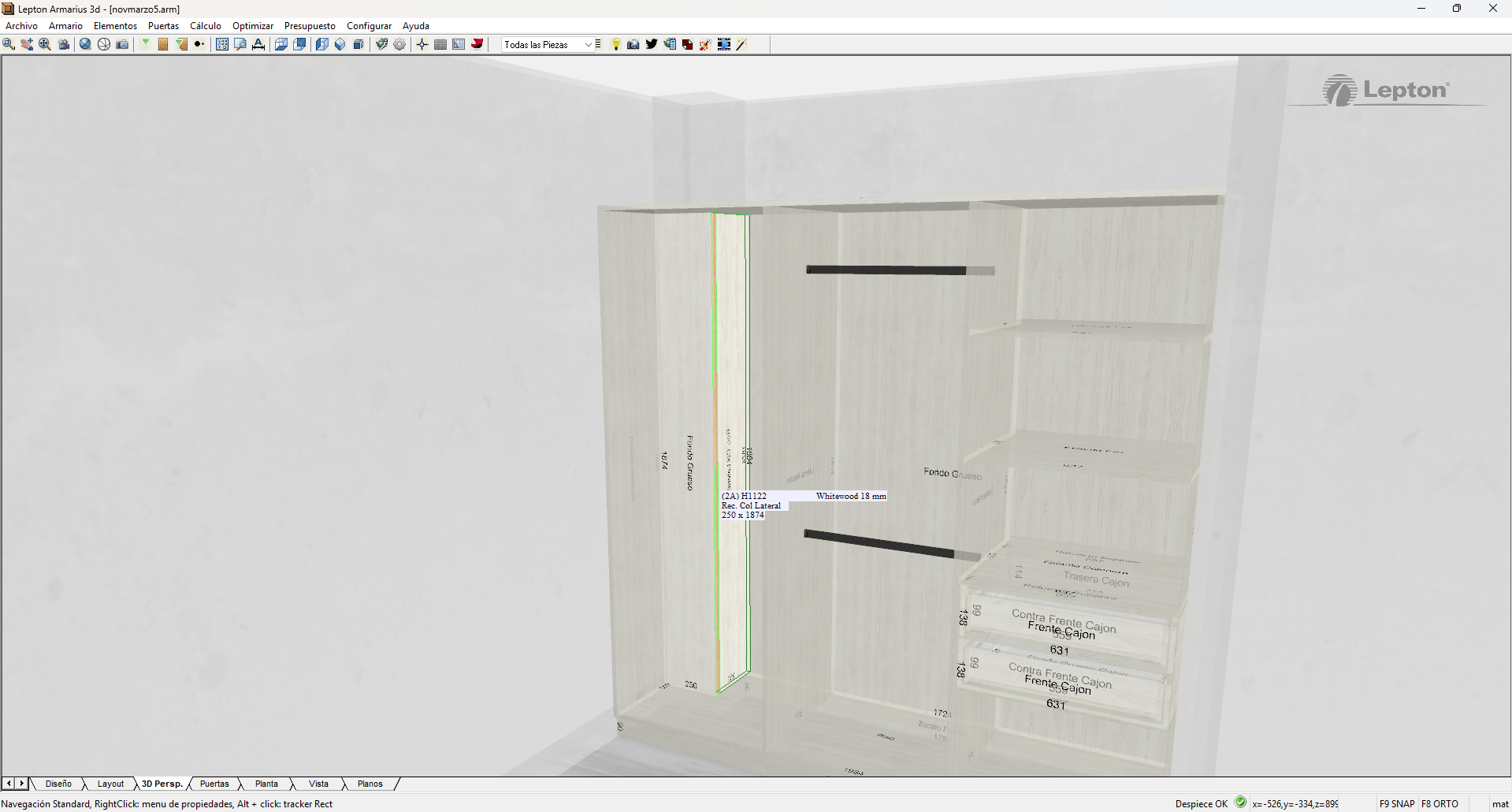Click the film strip animation icon
Image resolution: width=1512 pixels, height=812 pixels.
coord(724,45)
